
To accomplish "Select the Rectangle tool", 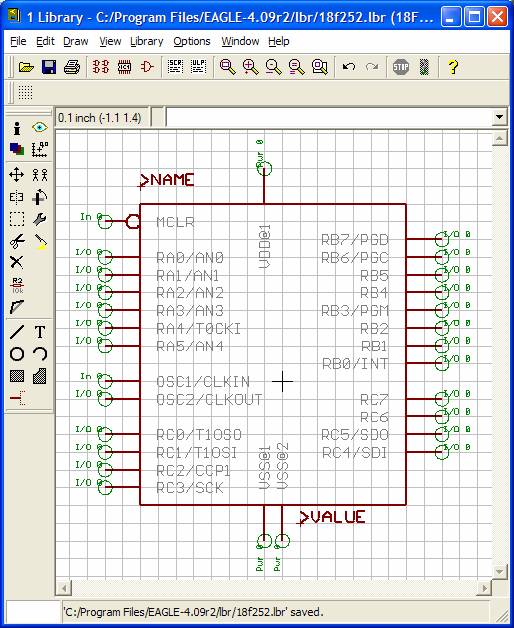I will click(17, 376).
